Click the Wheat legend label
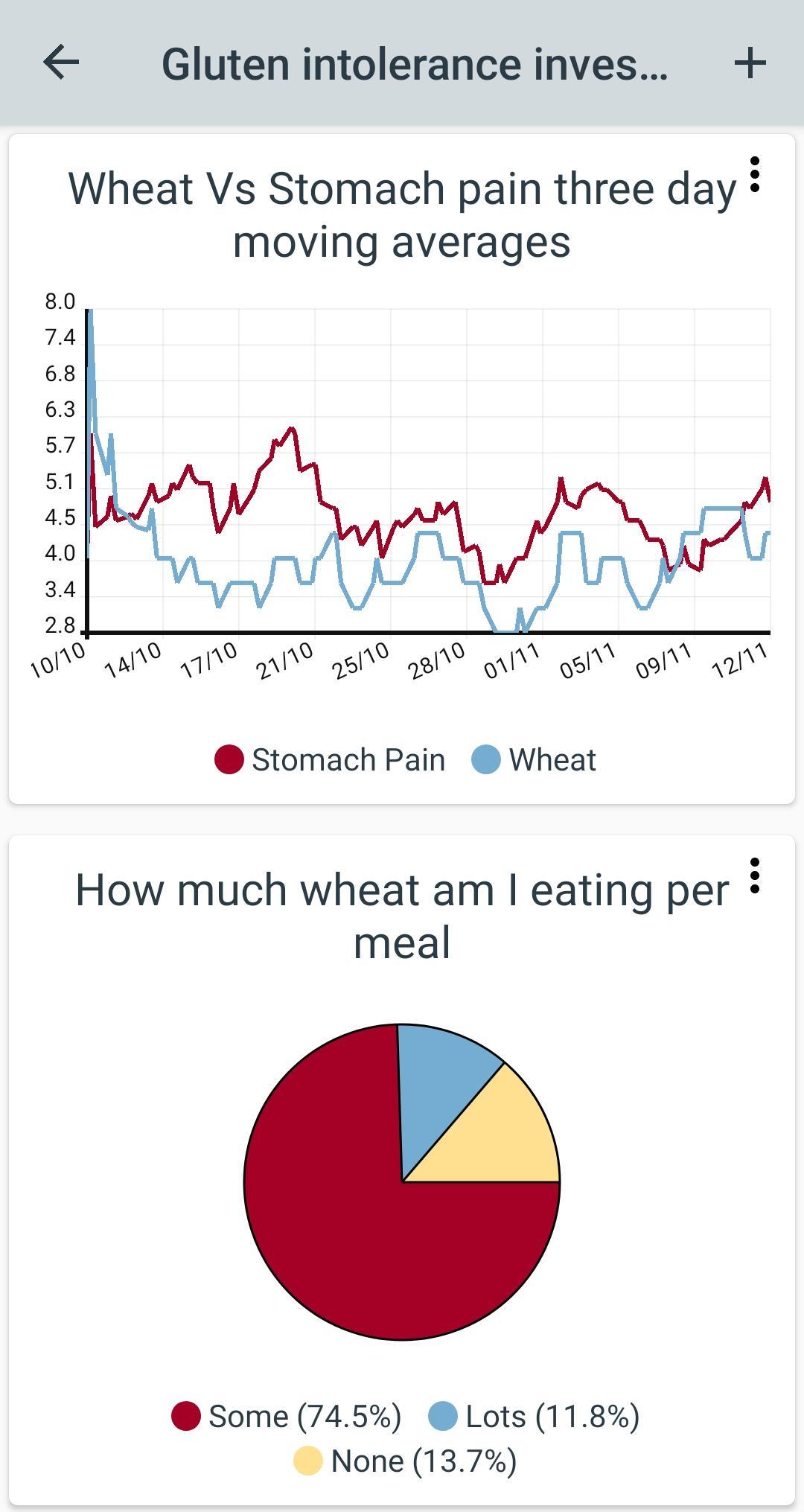The height and width of the screenshot is (1512, 804). (552, 760)
